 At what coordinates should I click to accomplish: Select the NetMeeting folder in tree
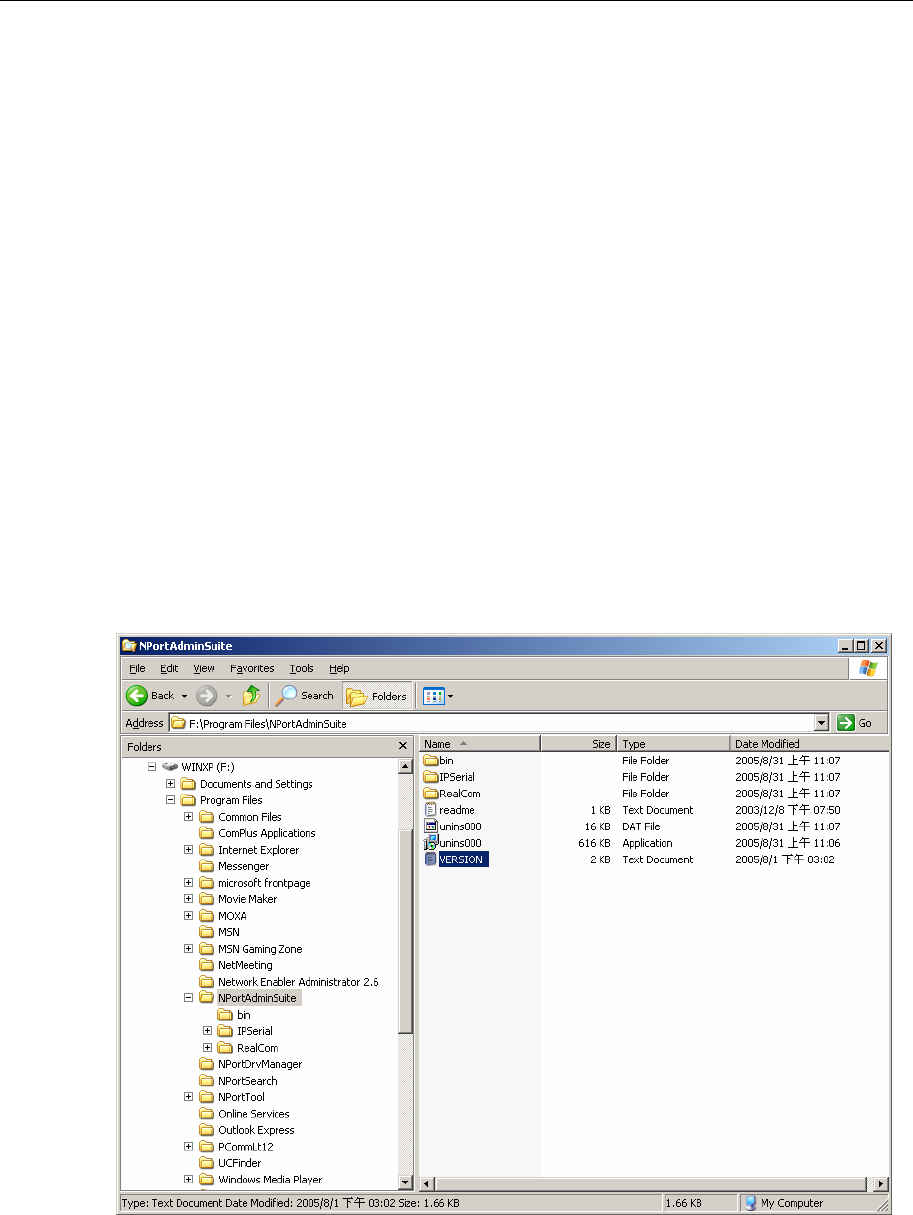(x=234, y=965)
